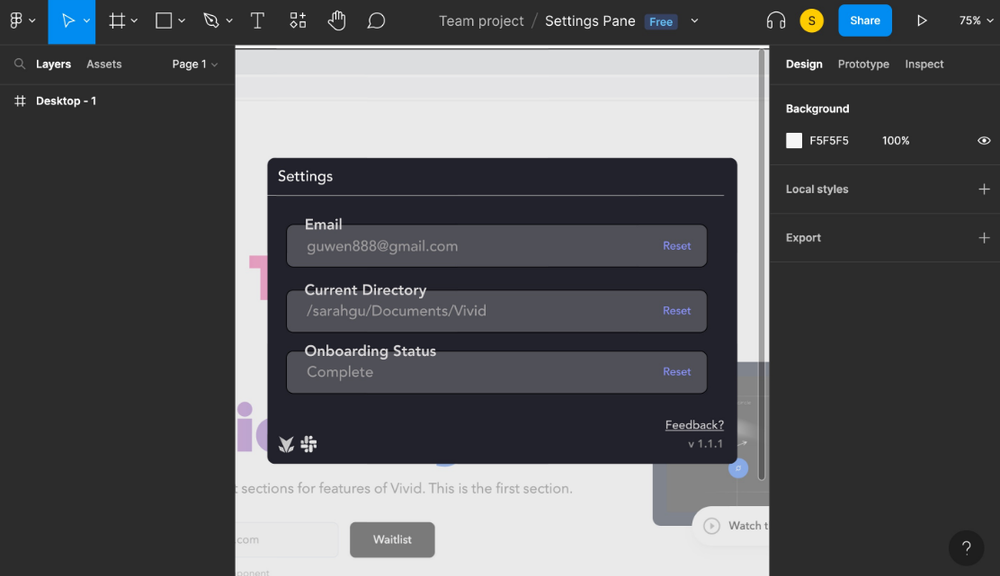
Task: Switch to the Assets tab
Action: (104, 64)
